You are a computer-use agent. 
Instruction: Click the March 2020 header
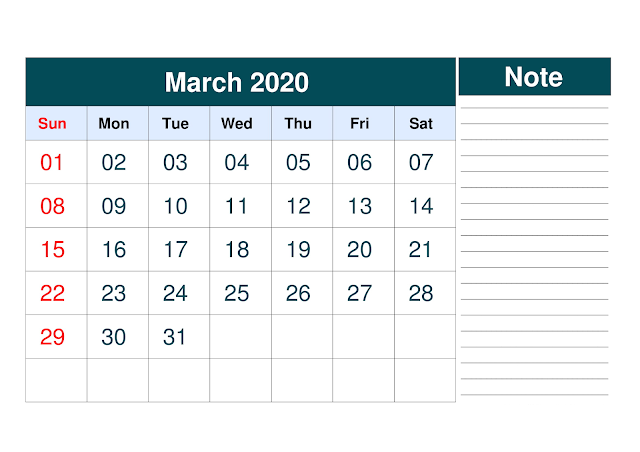click(x=237, y=82)
